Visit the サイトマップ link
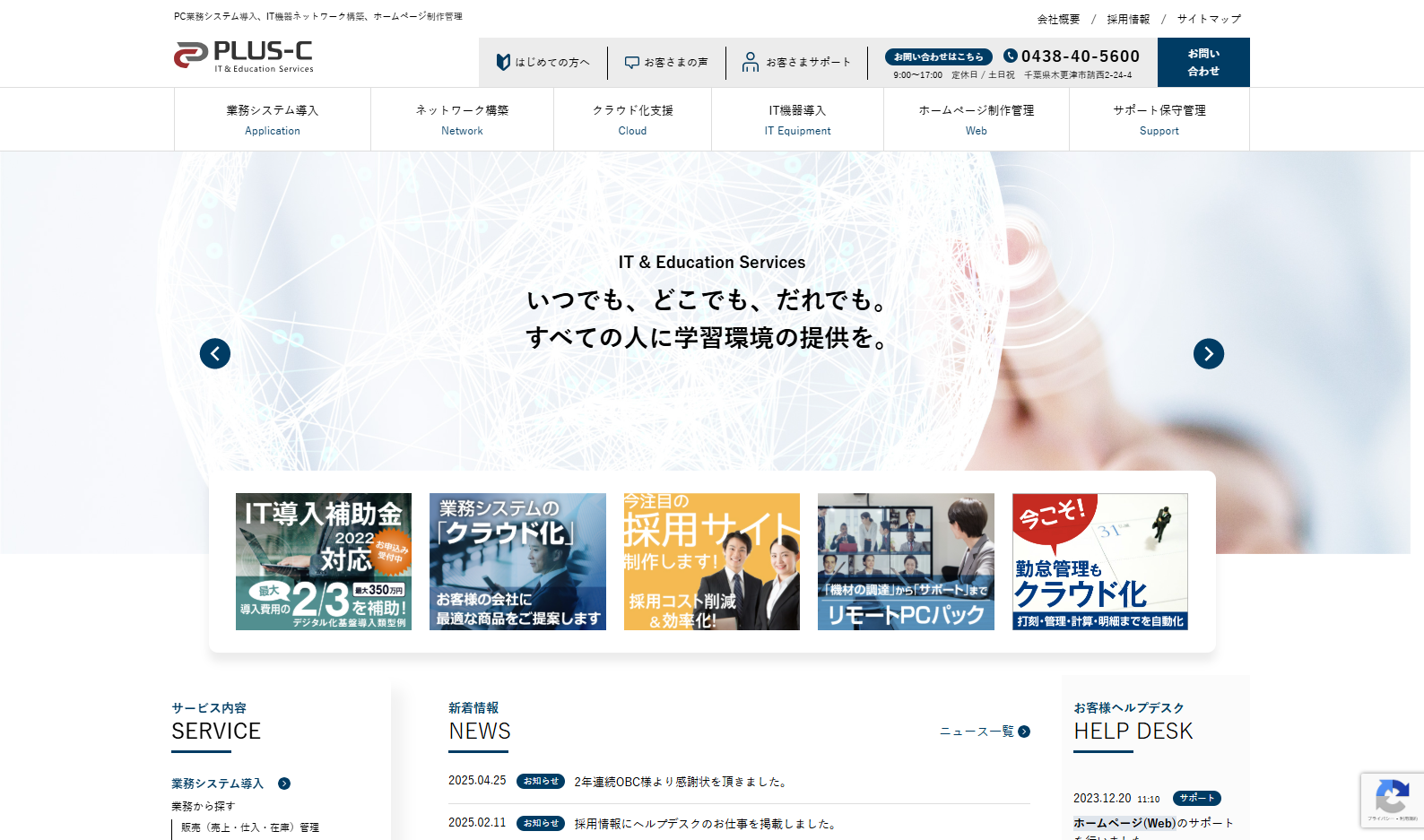1424x840 pixels. pyautogui.click(x=1209, y=19)
